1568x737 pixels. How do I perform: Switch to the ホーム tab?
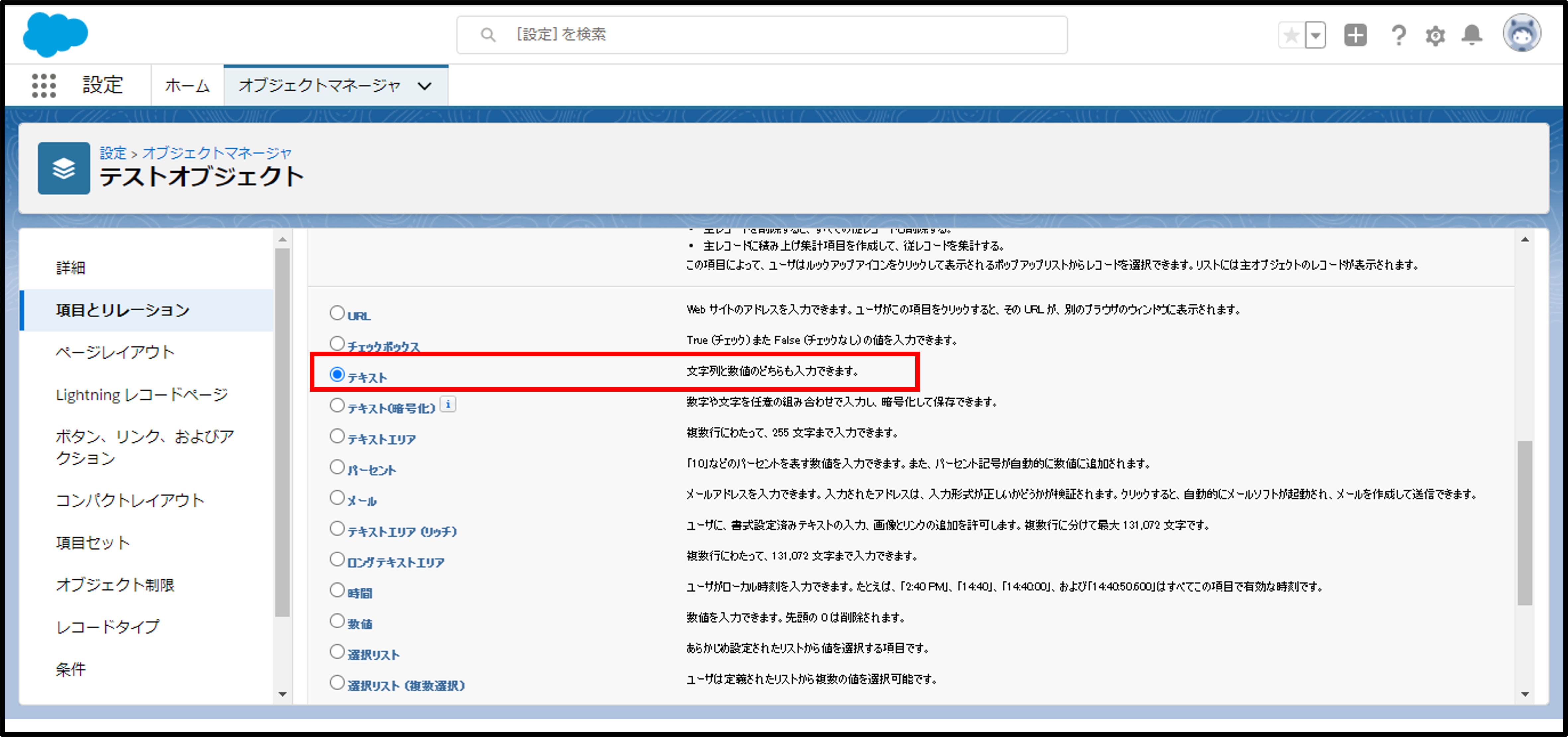188,86
